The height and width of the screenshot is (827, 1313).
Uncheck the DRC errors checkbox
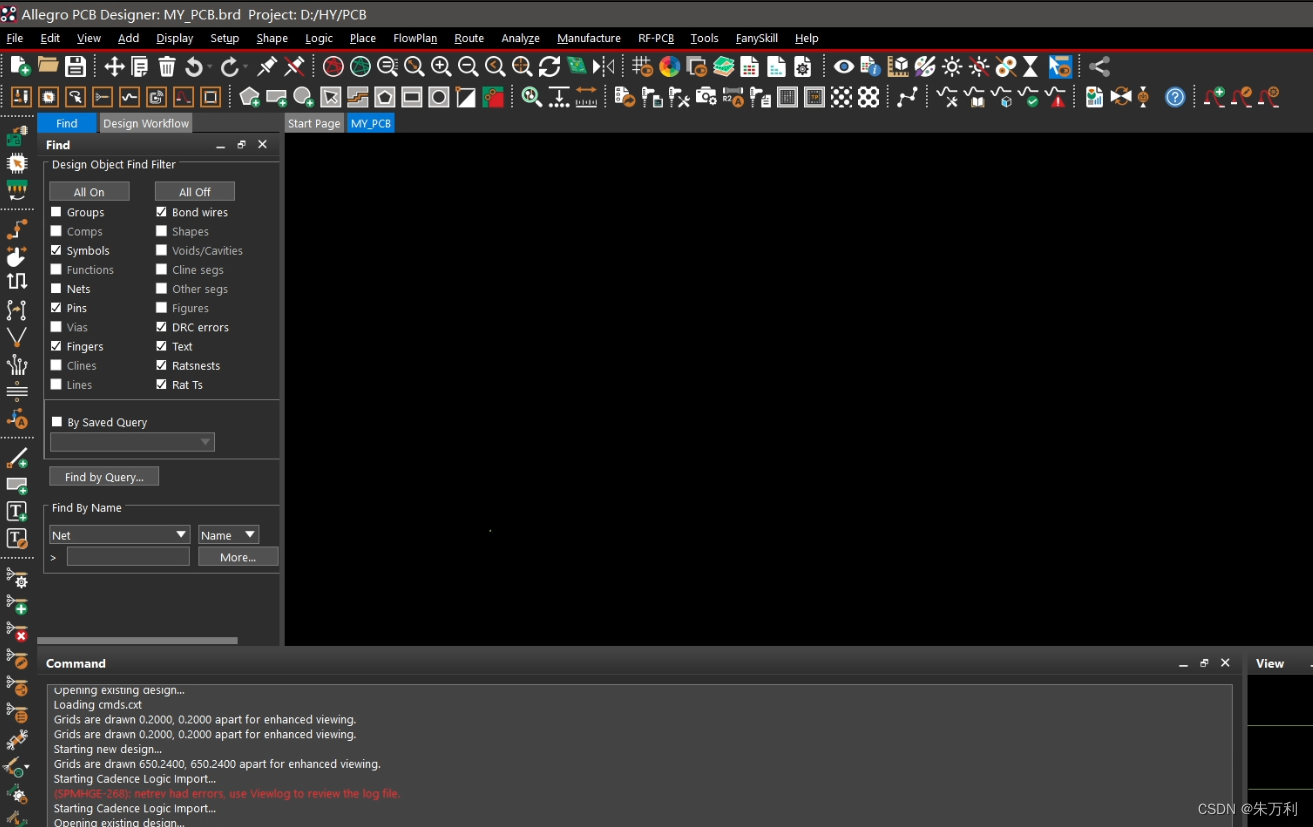(162, 327)
